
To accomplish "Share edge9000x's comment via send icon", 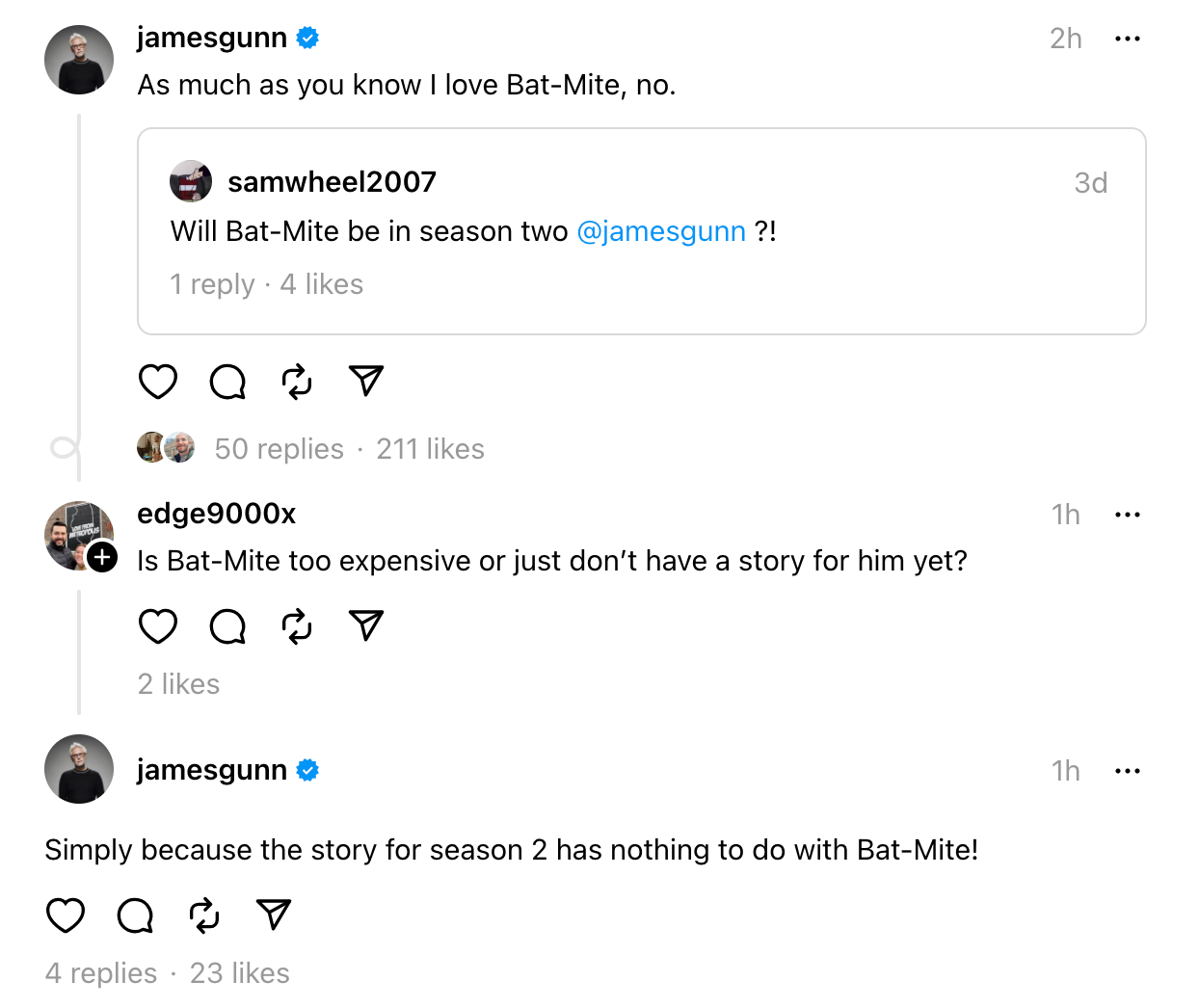I will point(365,625).
